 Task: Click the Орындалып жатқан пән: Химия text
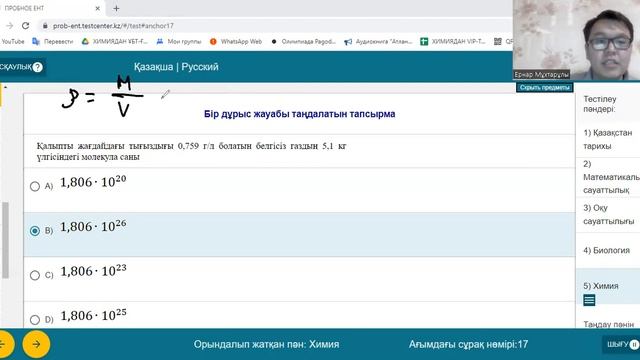(266, 344)
